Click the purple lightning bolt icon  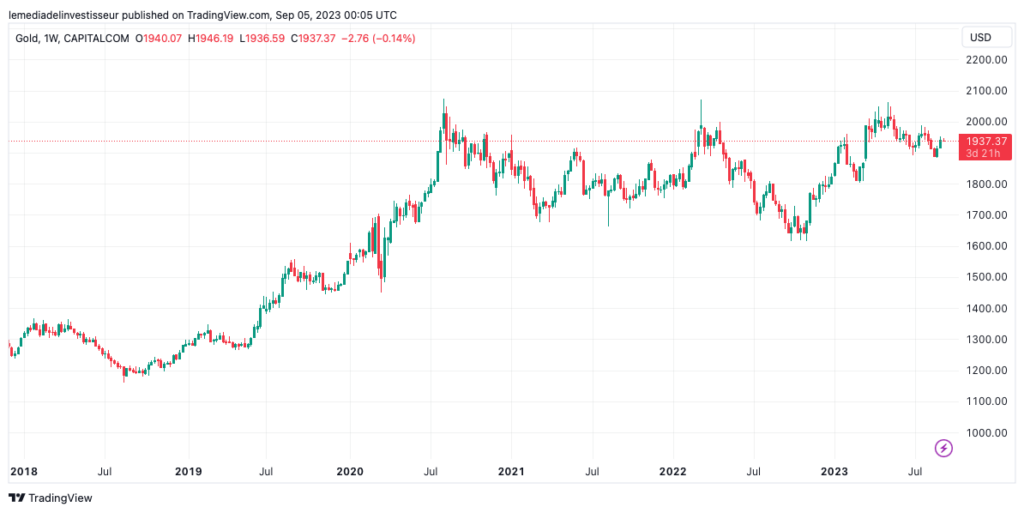(x=943, y=448)
